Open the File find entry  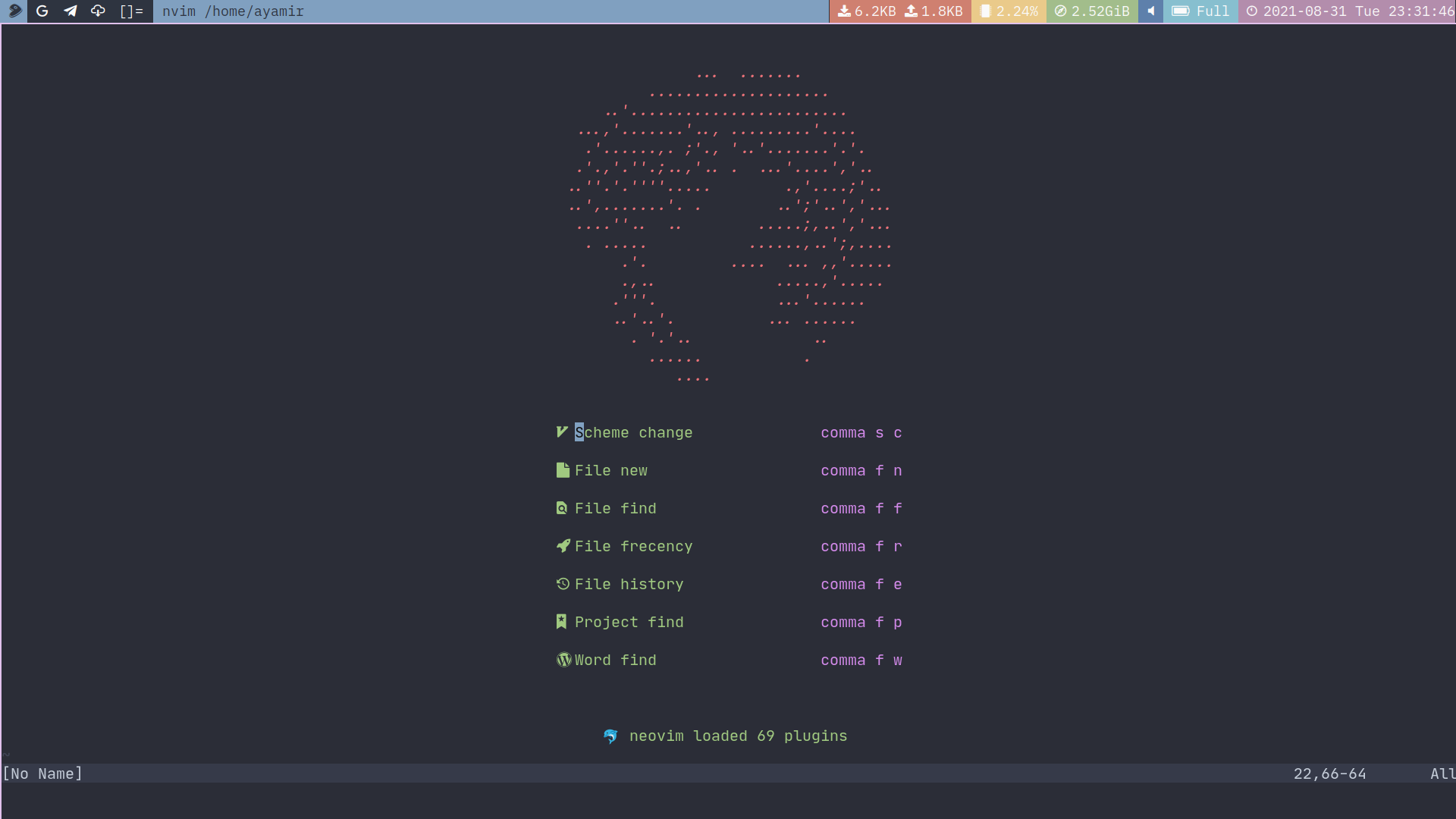pyautogui.click(x=615, y=509)
